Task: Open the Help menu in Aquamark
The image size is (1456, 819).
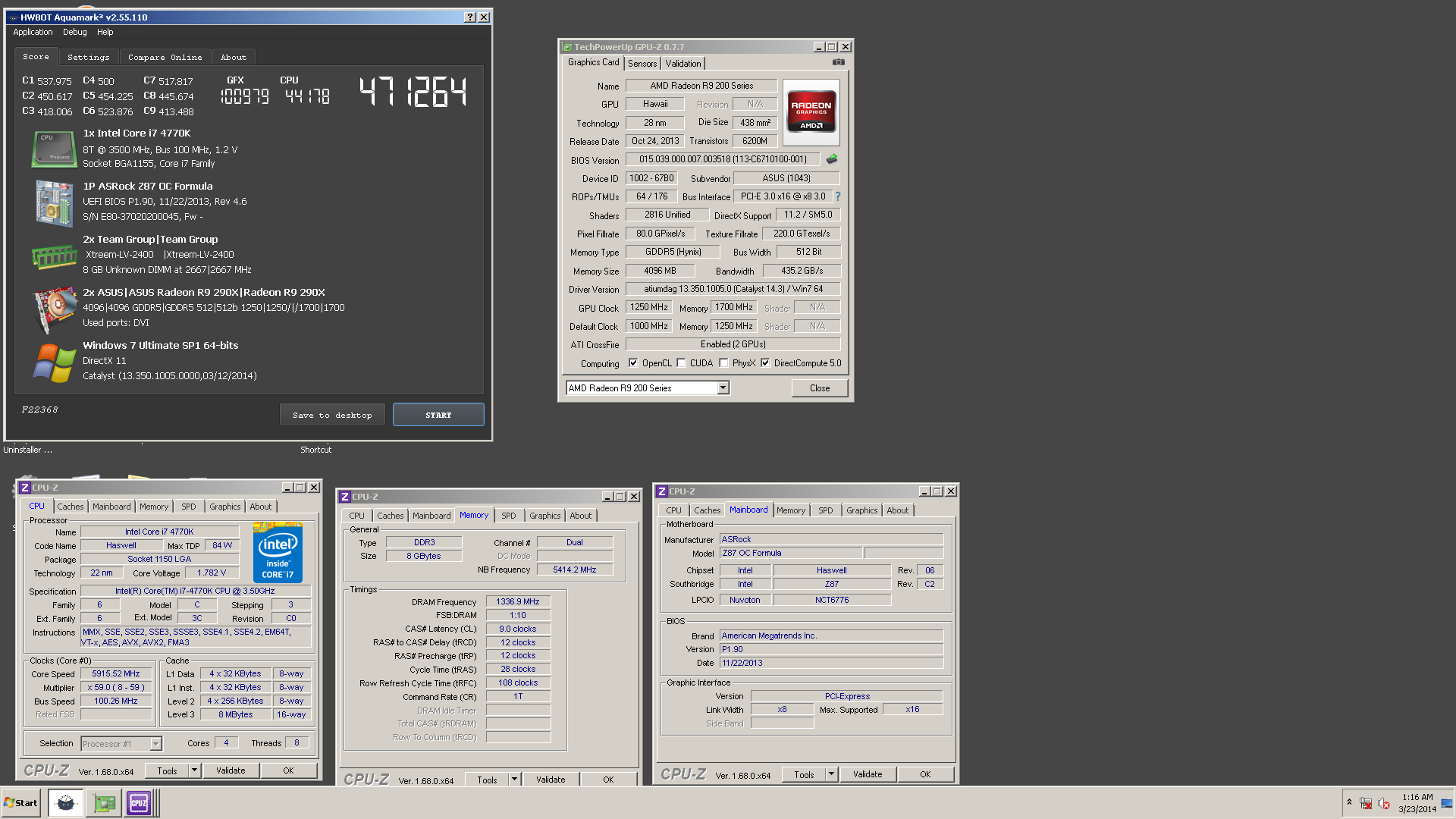Action: coord(105,32)
